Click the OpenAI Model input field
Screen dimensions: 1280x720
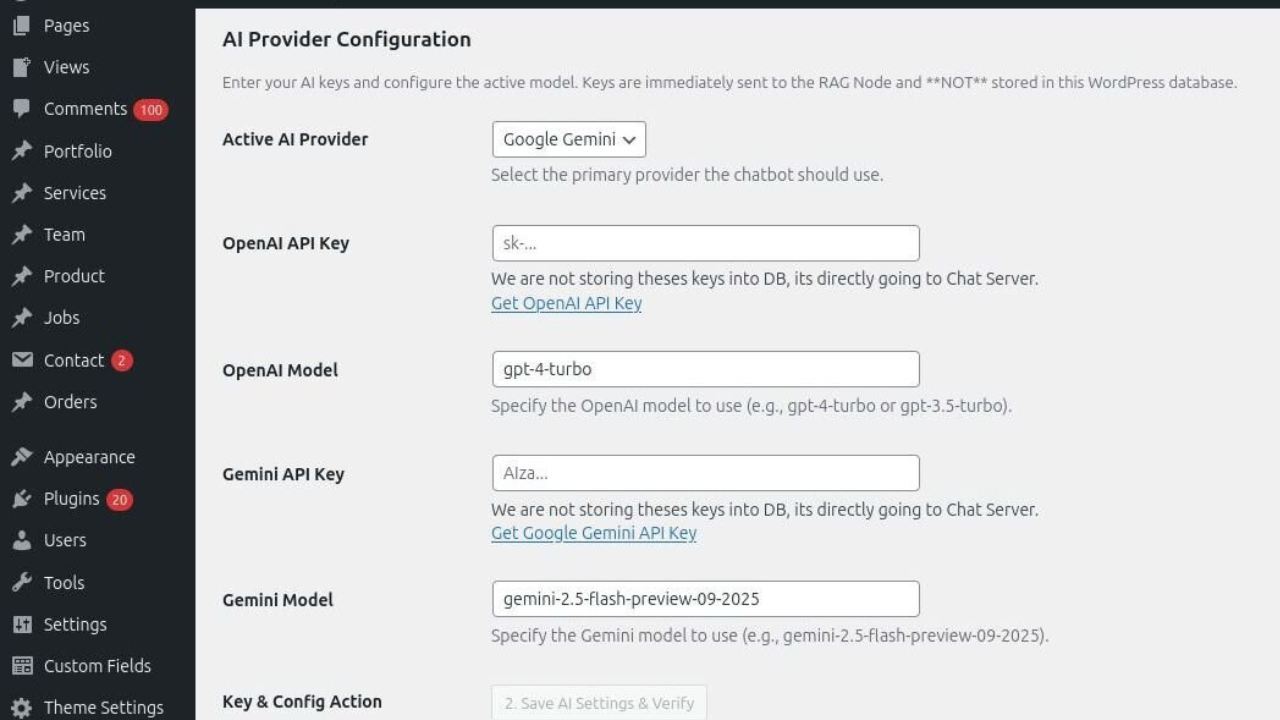pyautogui.click(x=705, y=369)
